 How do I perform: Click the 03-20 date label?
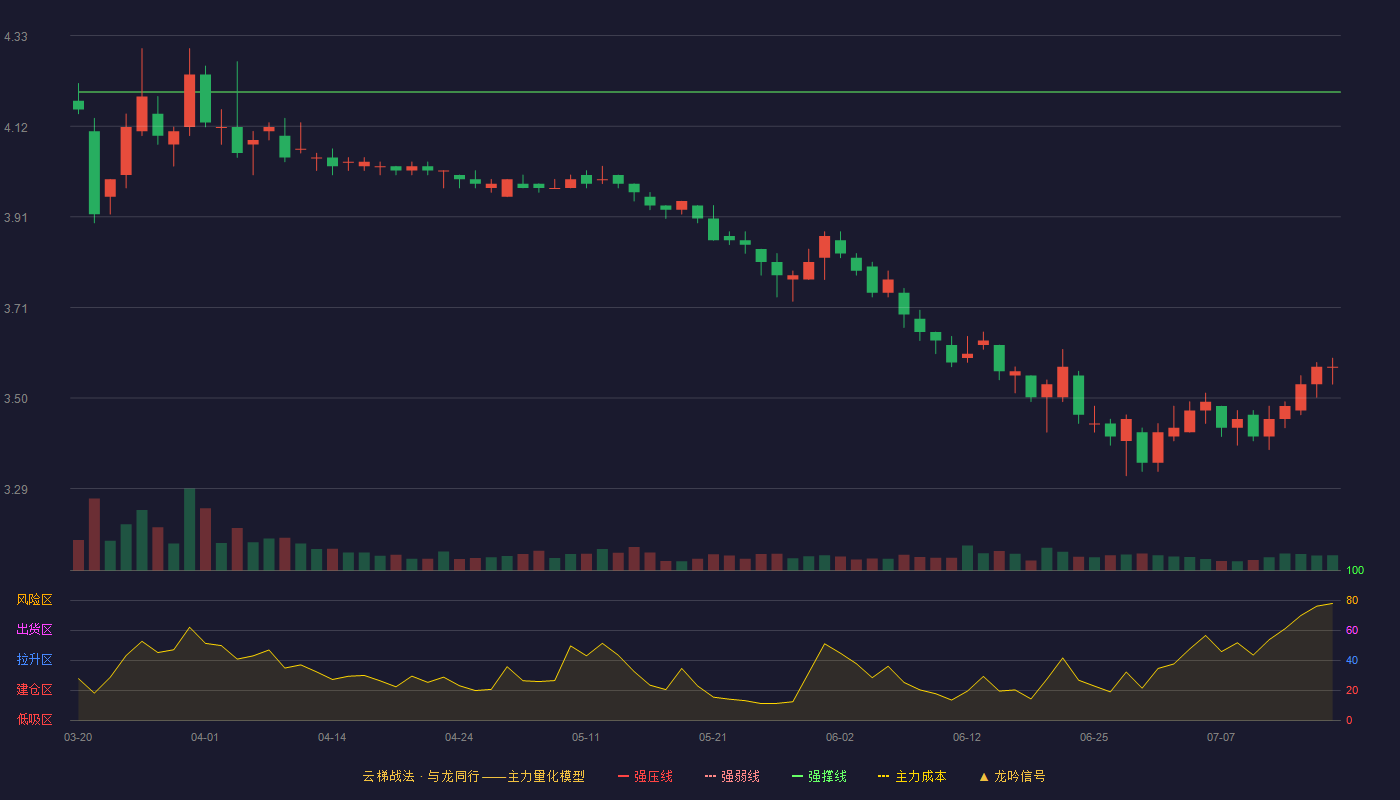coord(78,737)
